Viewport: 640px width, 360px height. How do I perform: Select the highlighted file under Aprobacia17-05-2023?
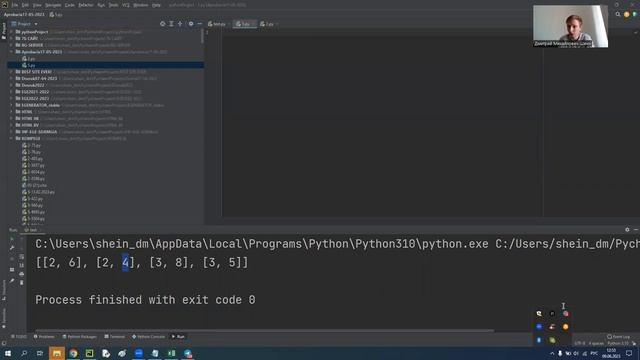point(105,65)
